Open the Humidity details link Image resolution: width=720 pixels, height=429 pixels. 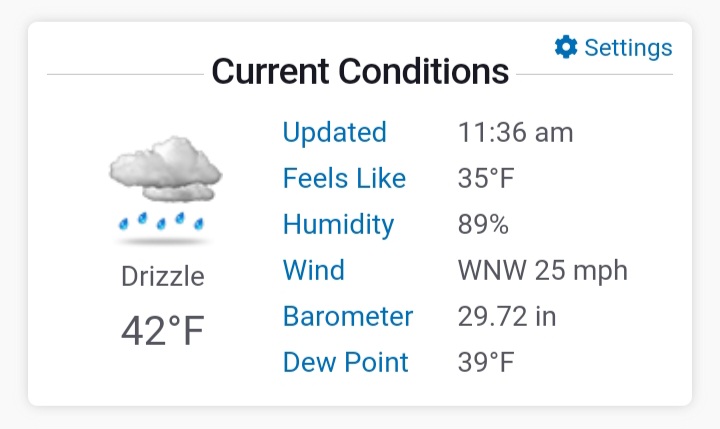coord(338,225)
